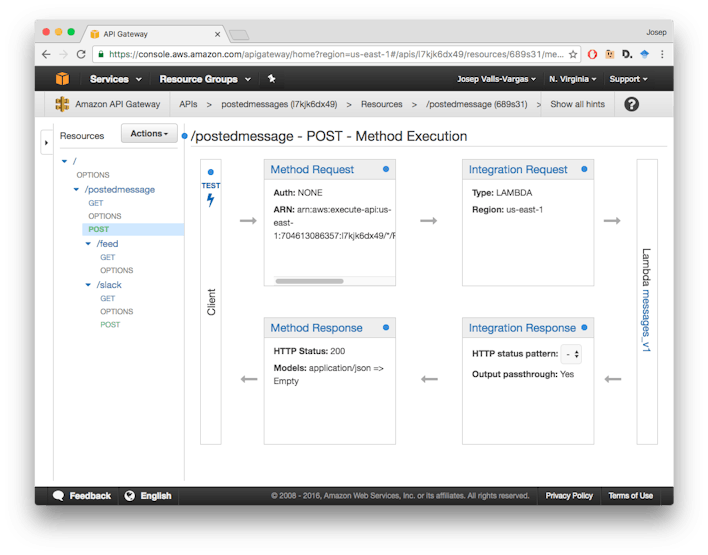Click the robot extension icon in toolbar
This screenshot has height=555, width=708.
click(x=610, y=54)
